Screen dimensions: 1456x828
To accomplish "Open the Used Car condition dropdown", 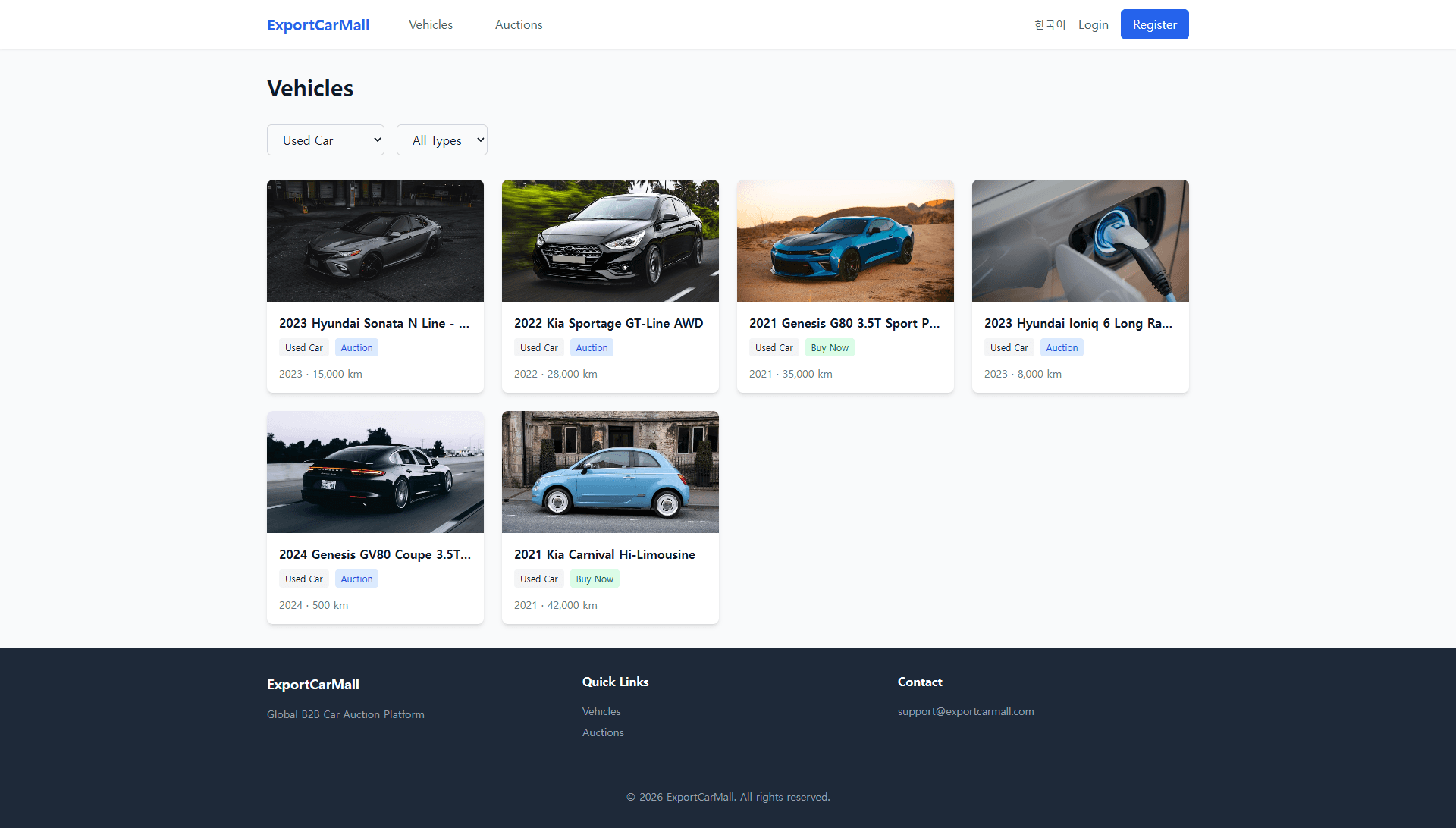I will pyautogui.click(x=325, y=140).
